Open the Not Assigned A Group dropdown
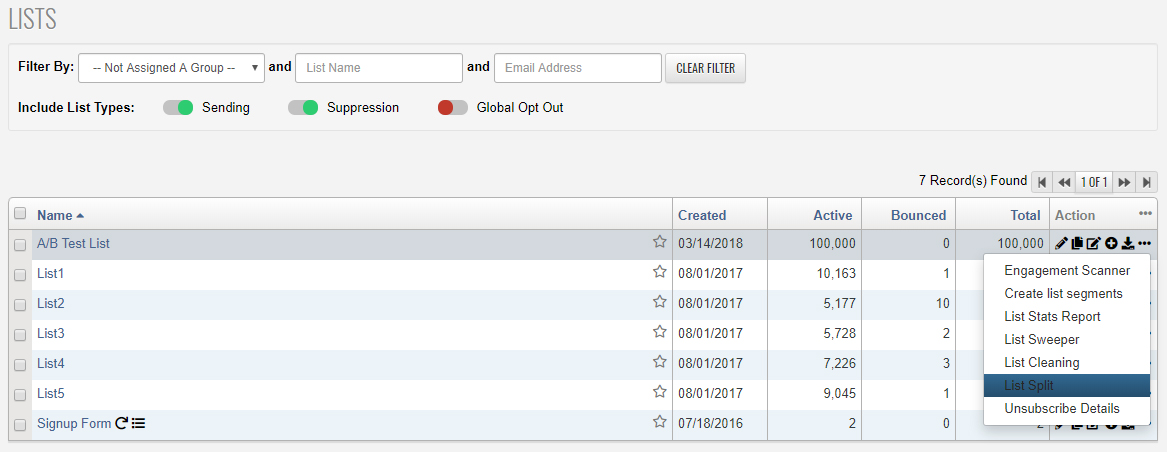The image size is (1167, 452). [x=171, y=68]
